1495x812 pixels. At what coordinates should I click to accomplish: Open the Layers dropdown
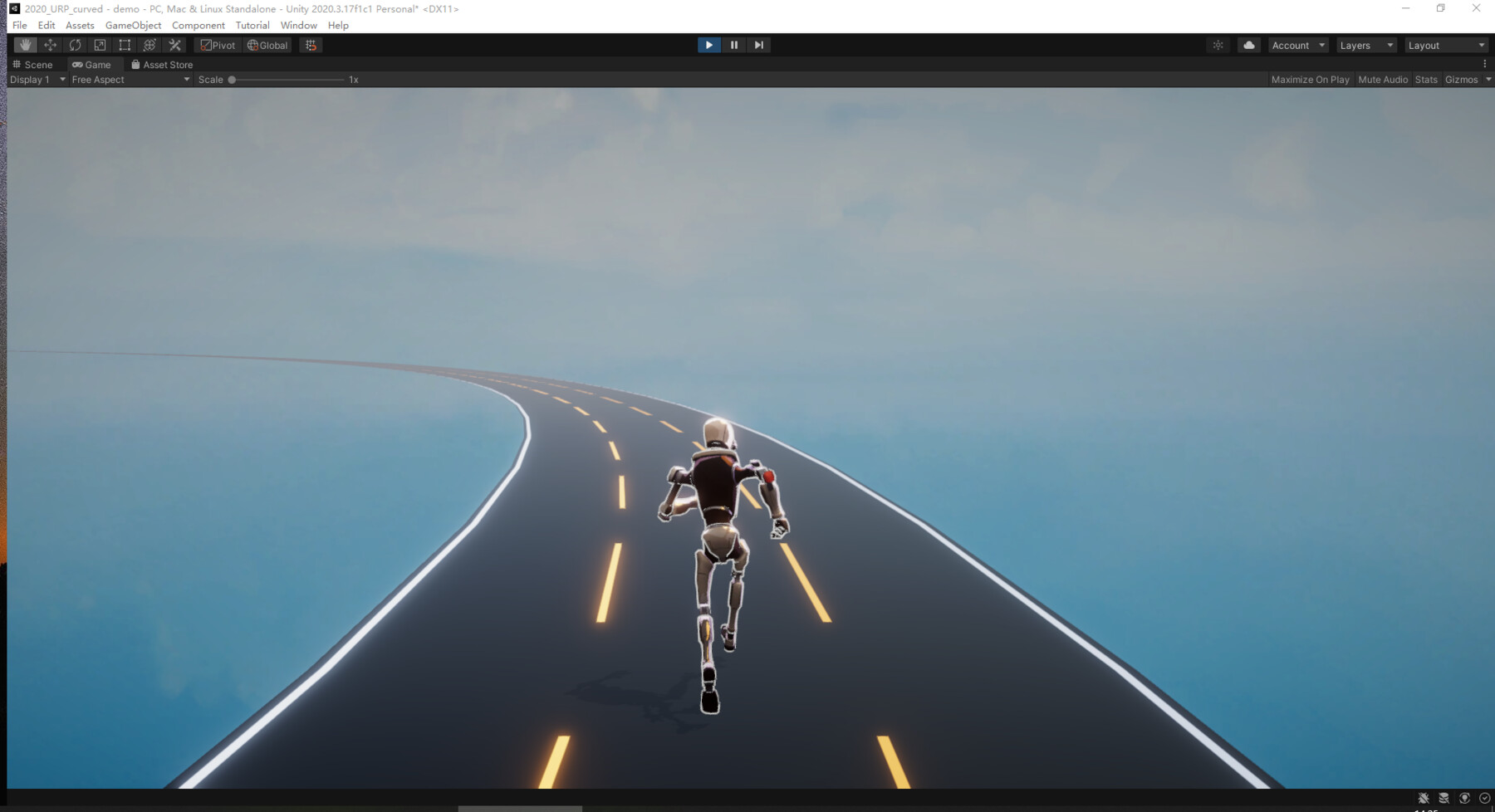[1365, 45]
